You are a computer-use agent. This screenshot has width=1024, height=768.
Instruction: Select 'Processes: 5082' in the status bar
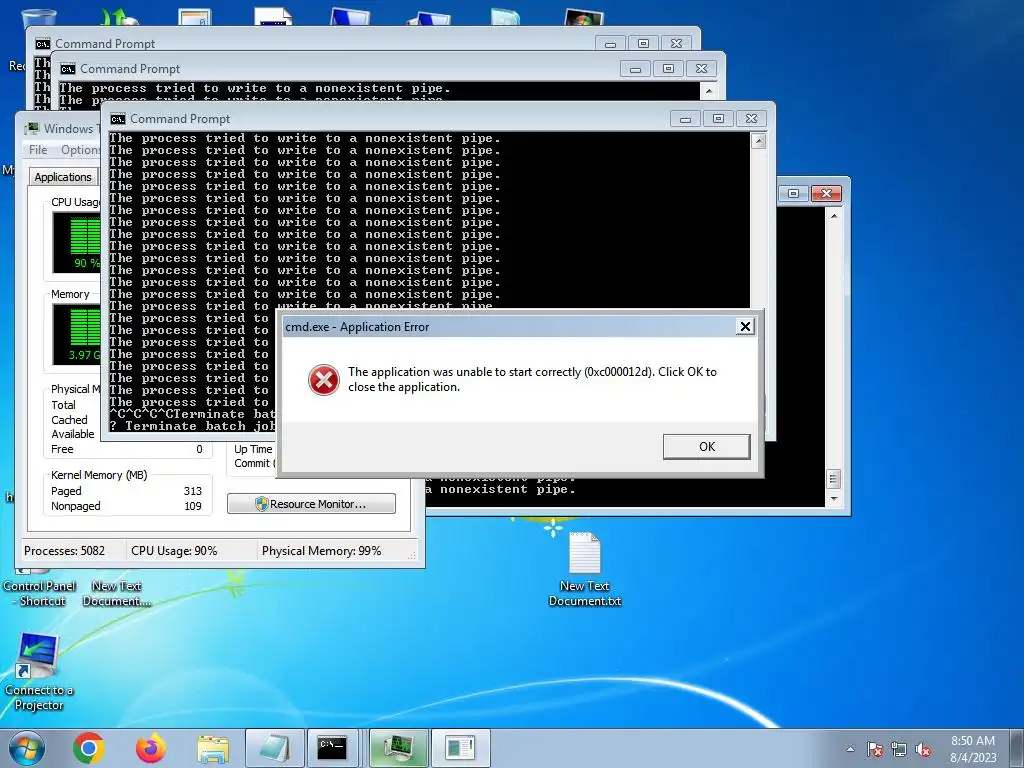point(64,551)
